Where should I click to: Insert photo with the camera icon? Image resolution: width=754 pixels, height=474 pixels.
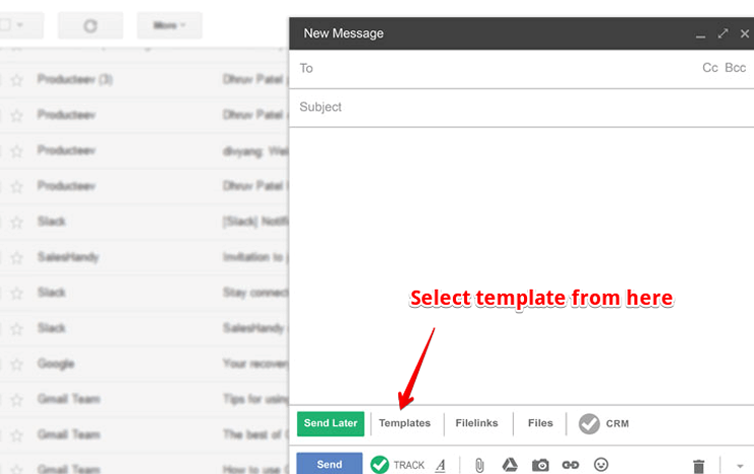(x=540, y=465)
